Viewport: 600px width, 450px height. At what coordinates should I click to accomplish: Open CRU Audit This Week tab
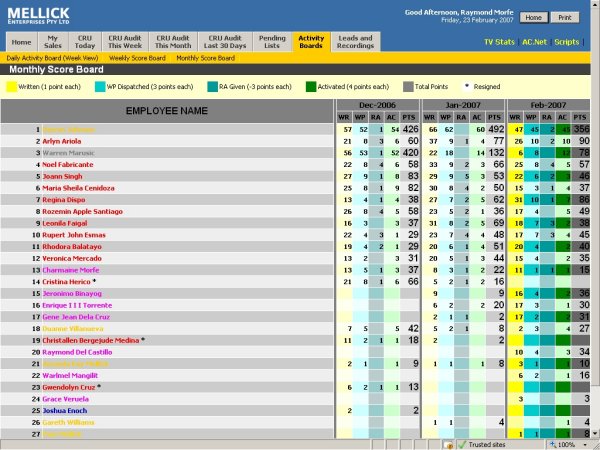point(125,42)
